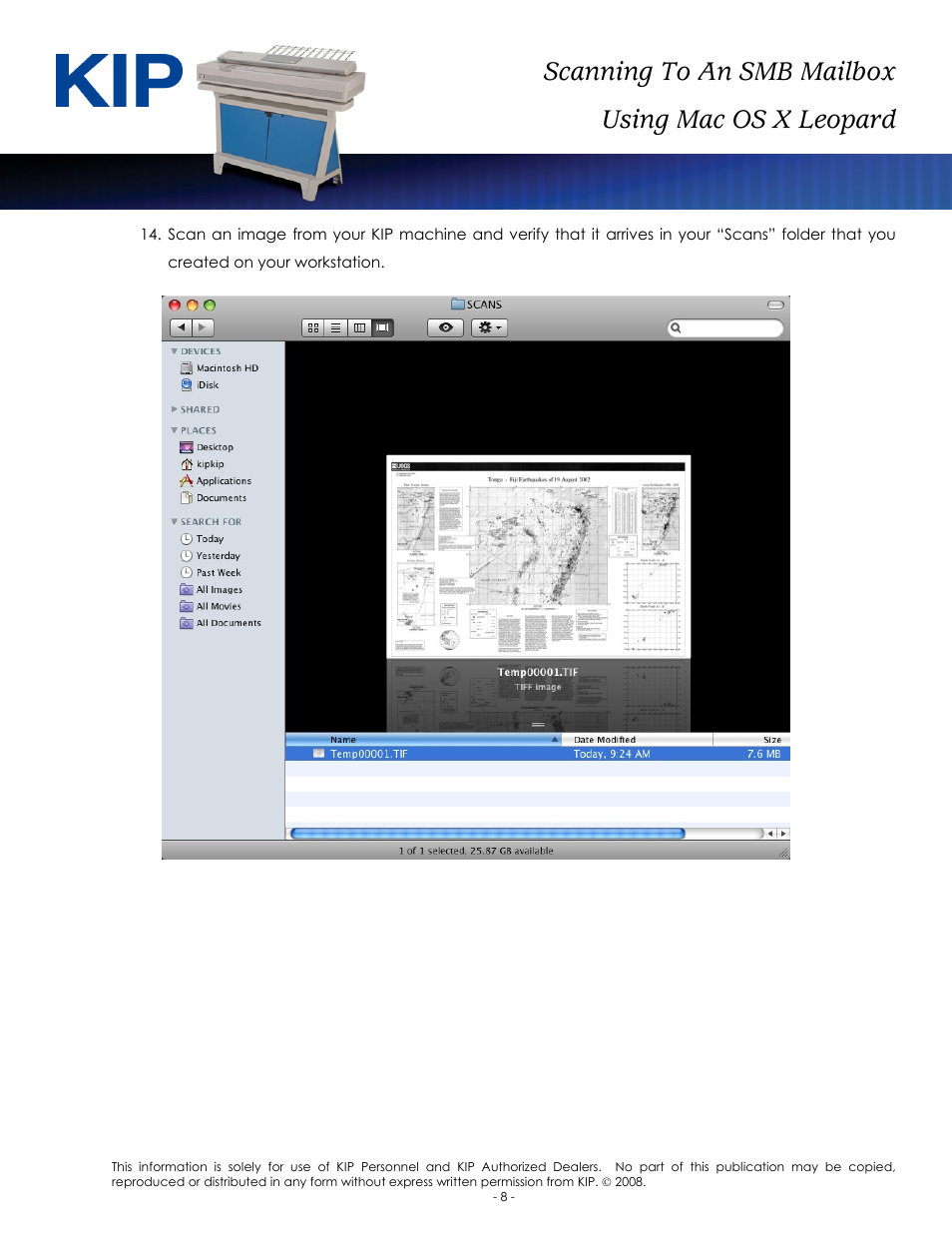
Task: Select the Cover Flow preview of Temp00001.TIF
Action: point(538,556)
